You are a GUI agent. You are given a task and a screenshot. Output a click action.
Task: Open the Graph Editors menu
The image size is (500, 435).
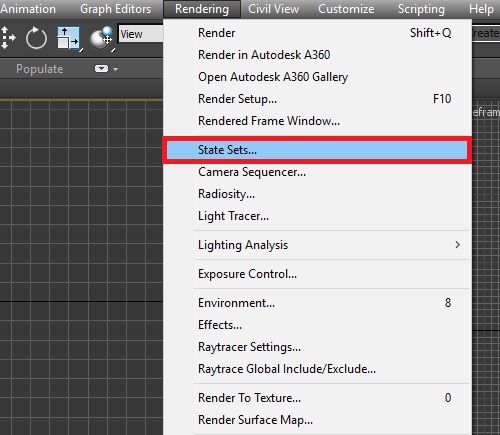[x=115, y=9]
